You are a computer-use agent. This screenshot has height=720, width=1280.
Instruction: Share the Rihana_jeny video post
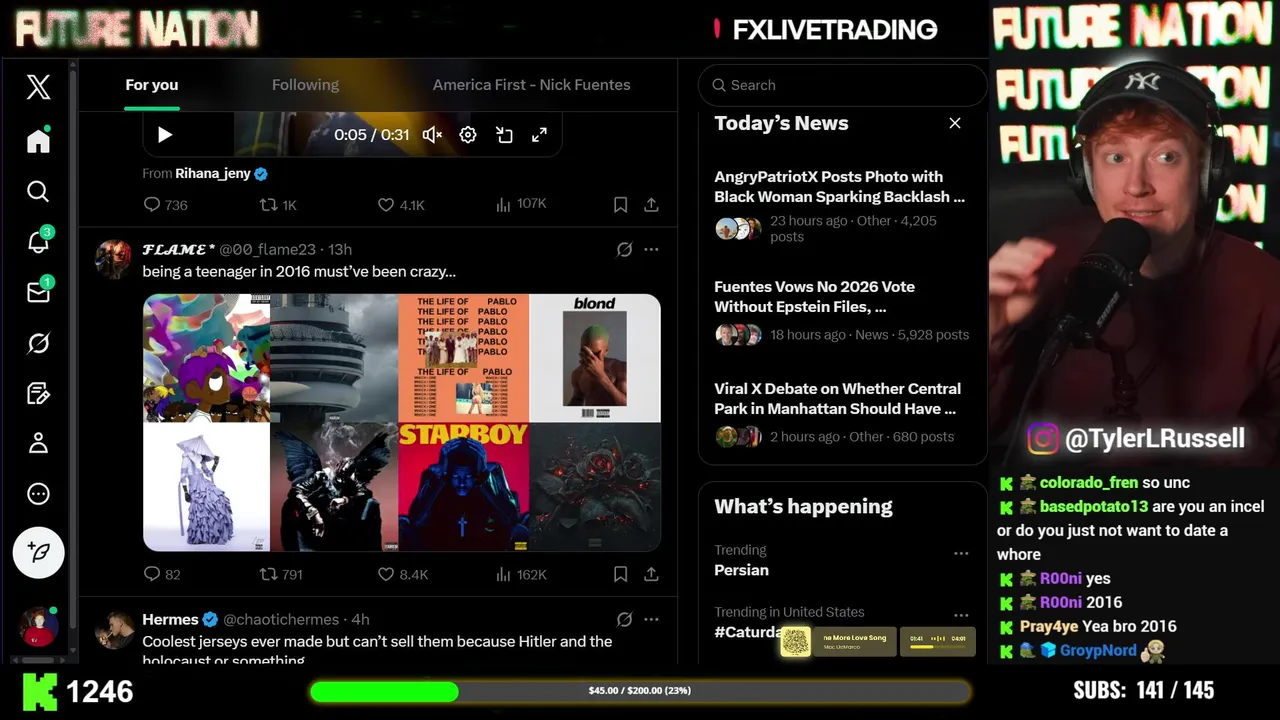point(651,204)
